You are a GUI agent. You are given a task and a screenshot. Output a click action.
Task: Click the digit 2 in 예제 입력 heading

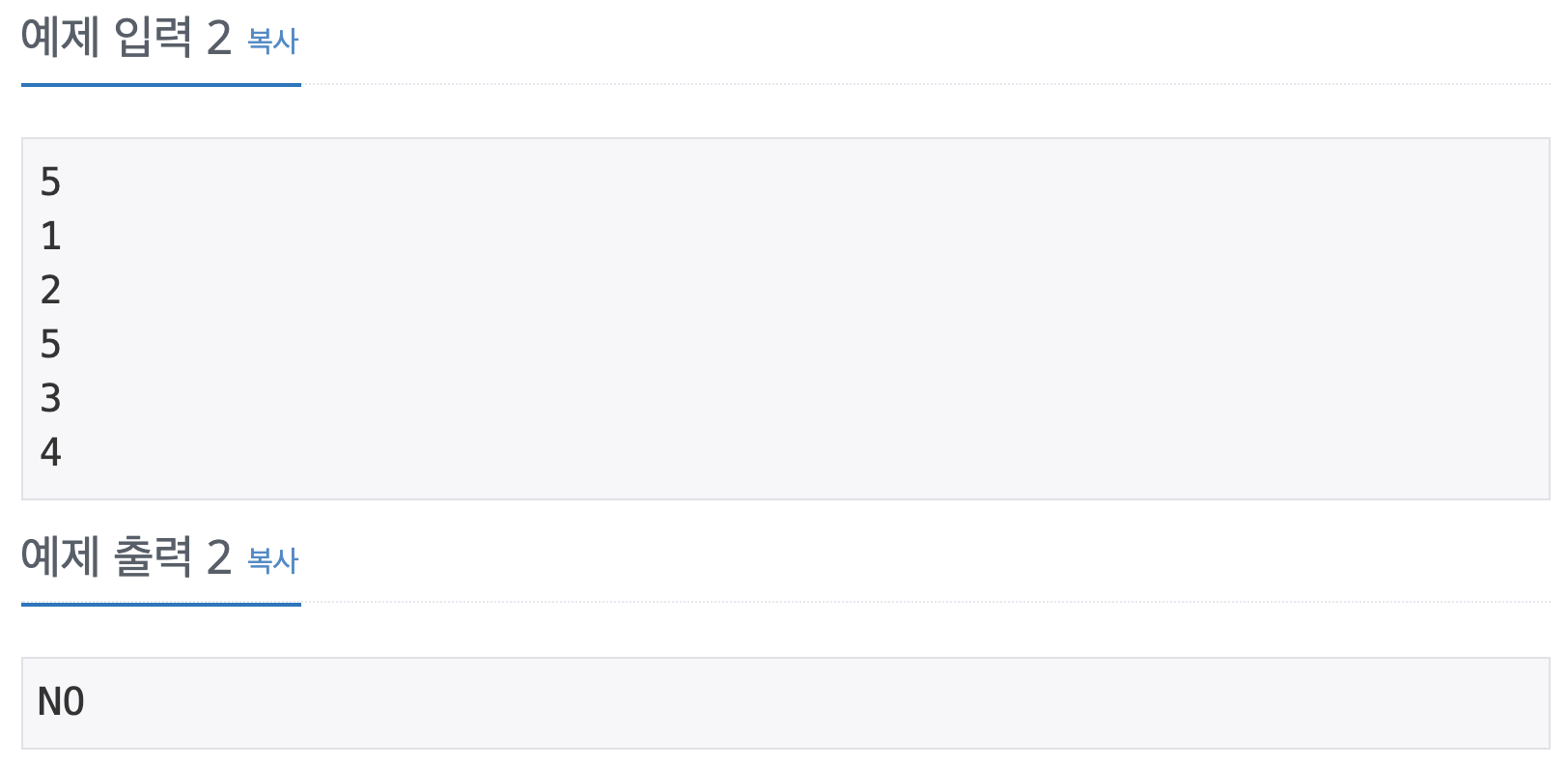pyautogui.click(x=219, y=39)
